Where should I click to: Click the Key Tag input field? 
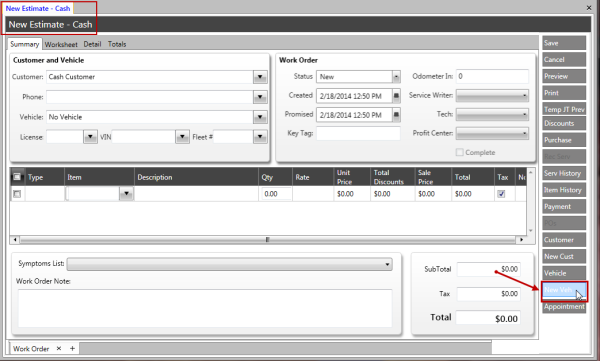point(358,133)
